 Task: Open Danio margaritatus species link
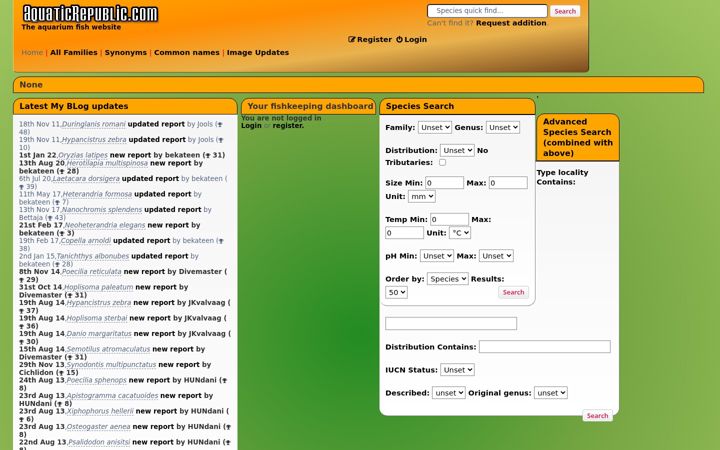click(99, 334)
